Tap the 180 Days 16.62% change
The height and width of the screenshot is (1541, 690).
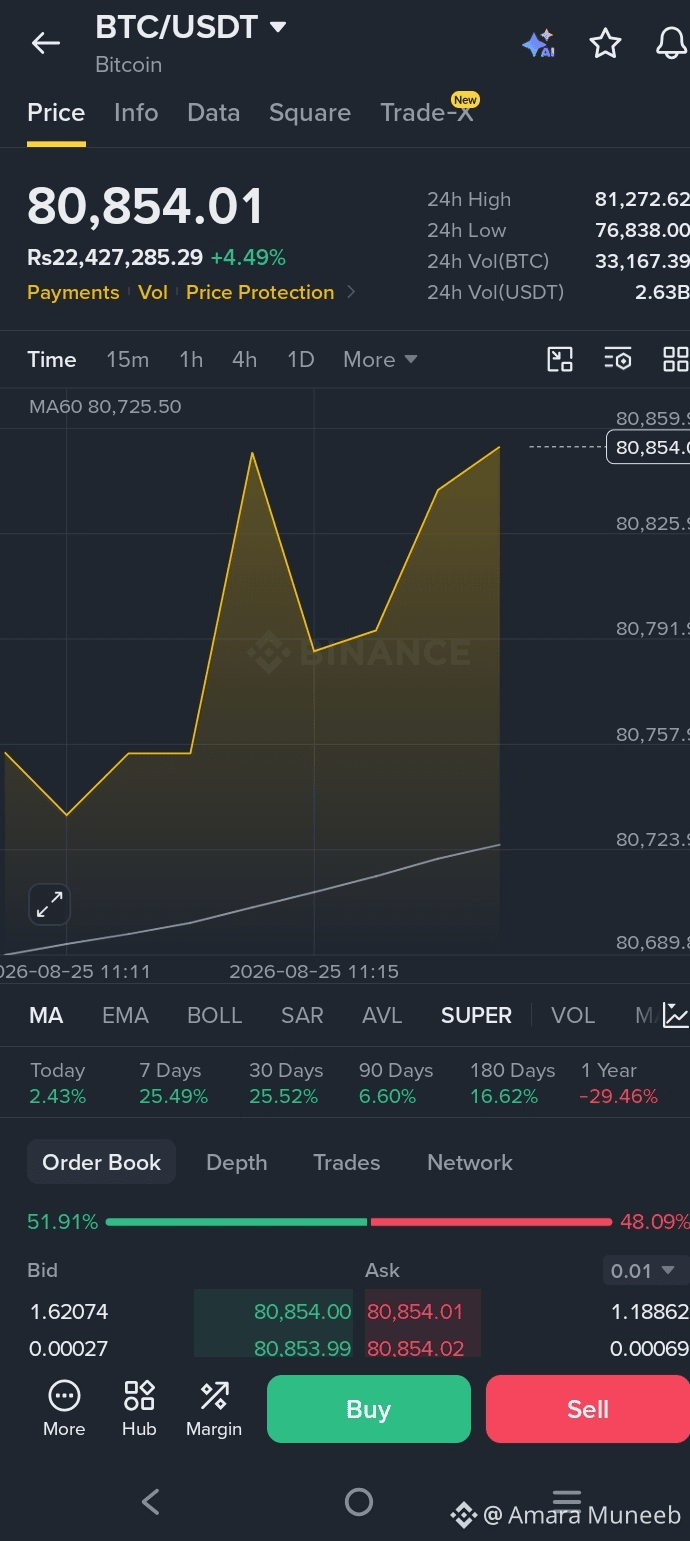pyautogui.click(x=512, y=1083)
